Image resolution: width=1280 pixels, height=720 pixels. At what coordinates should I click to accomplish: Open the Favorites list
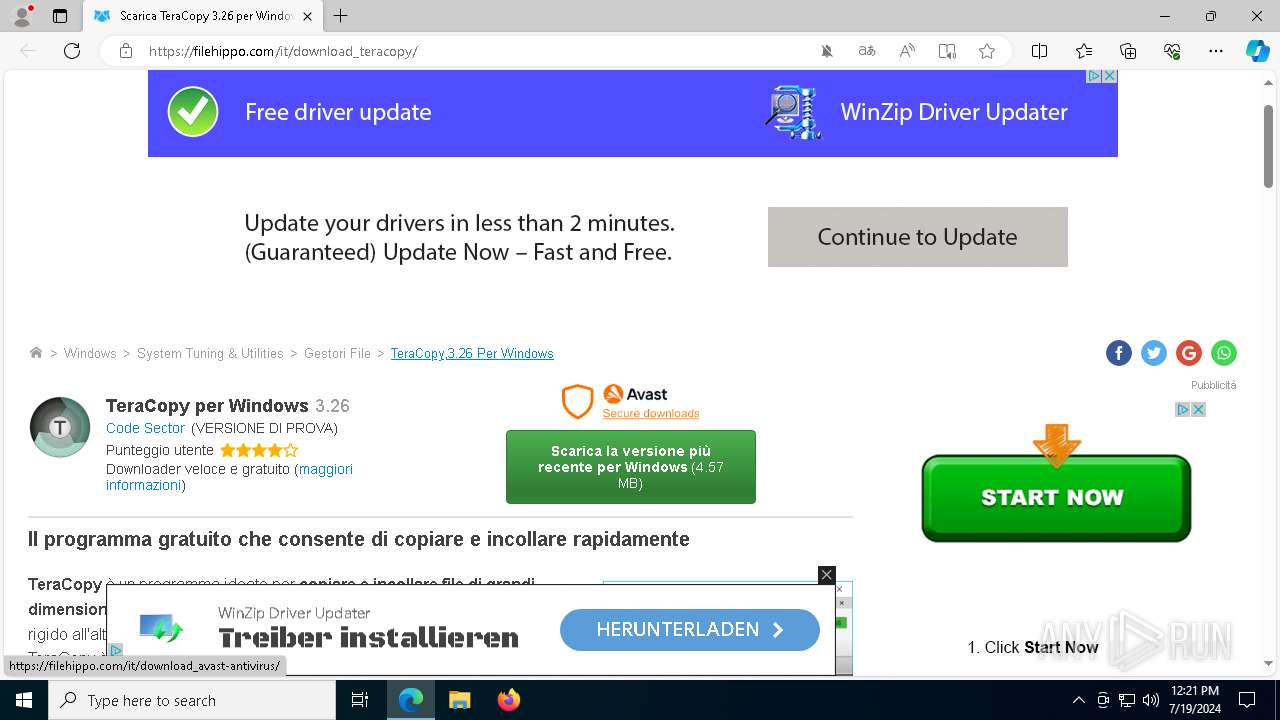(1084, 51)
